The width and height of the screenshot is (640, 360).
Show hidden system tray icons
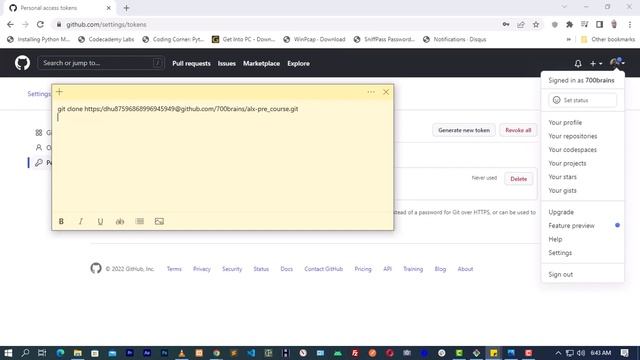pyautogui.click(x=558, y=353)
